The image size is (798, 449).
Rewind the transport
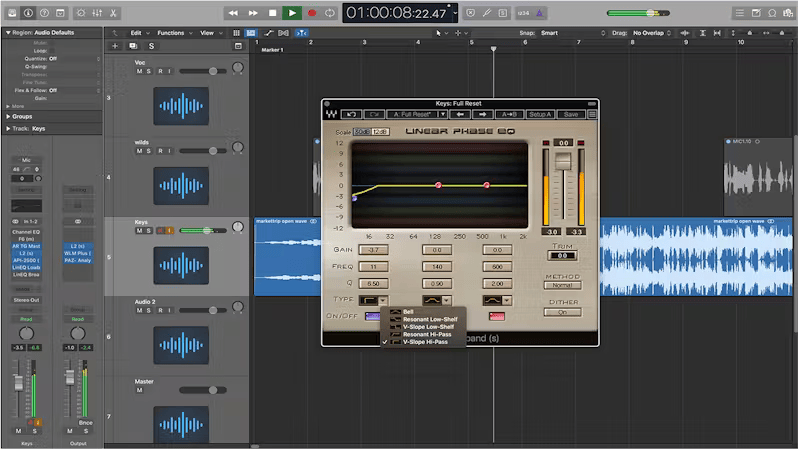(x=233, y=13)
